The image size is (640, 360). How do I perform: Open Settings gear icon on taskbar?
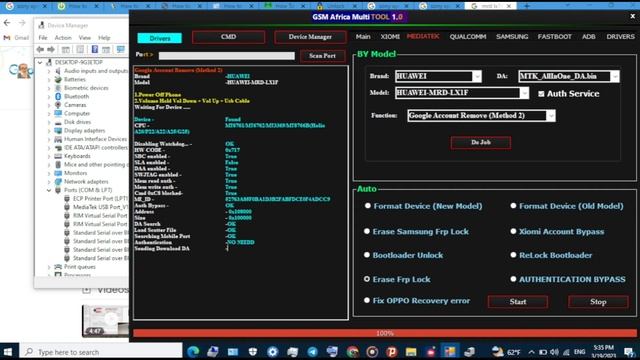[273, 351]
